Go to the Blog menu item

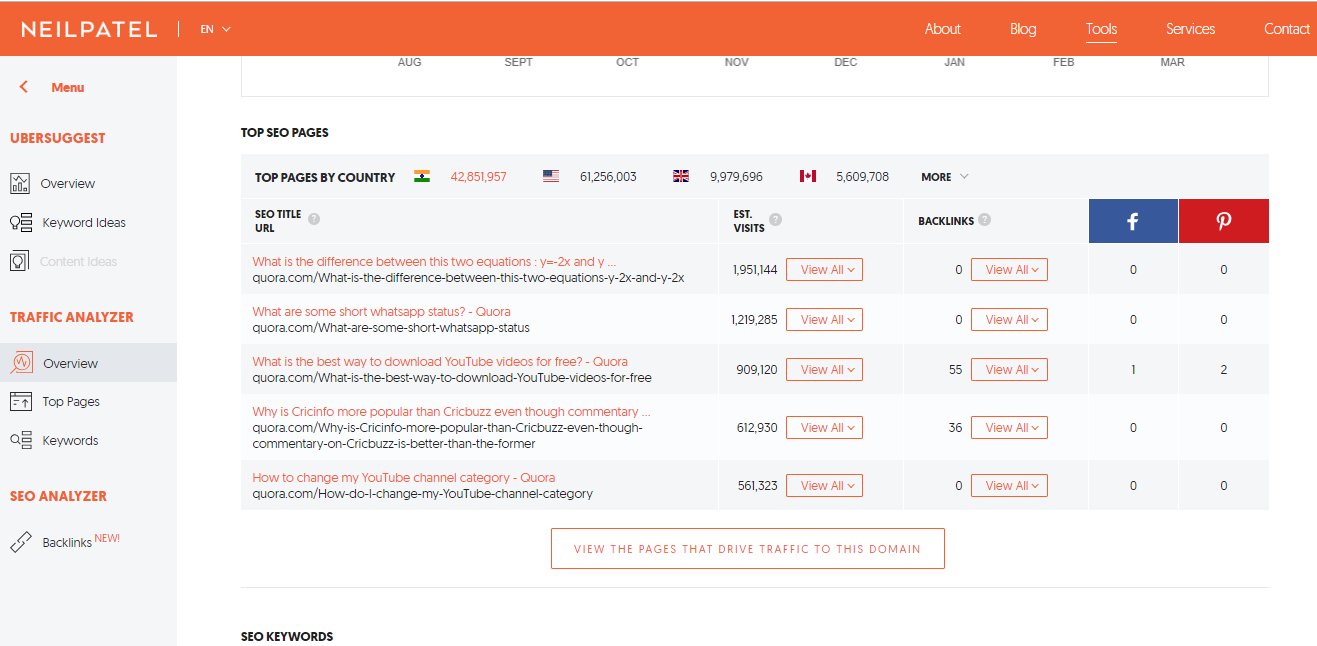pos(1023,29)
